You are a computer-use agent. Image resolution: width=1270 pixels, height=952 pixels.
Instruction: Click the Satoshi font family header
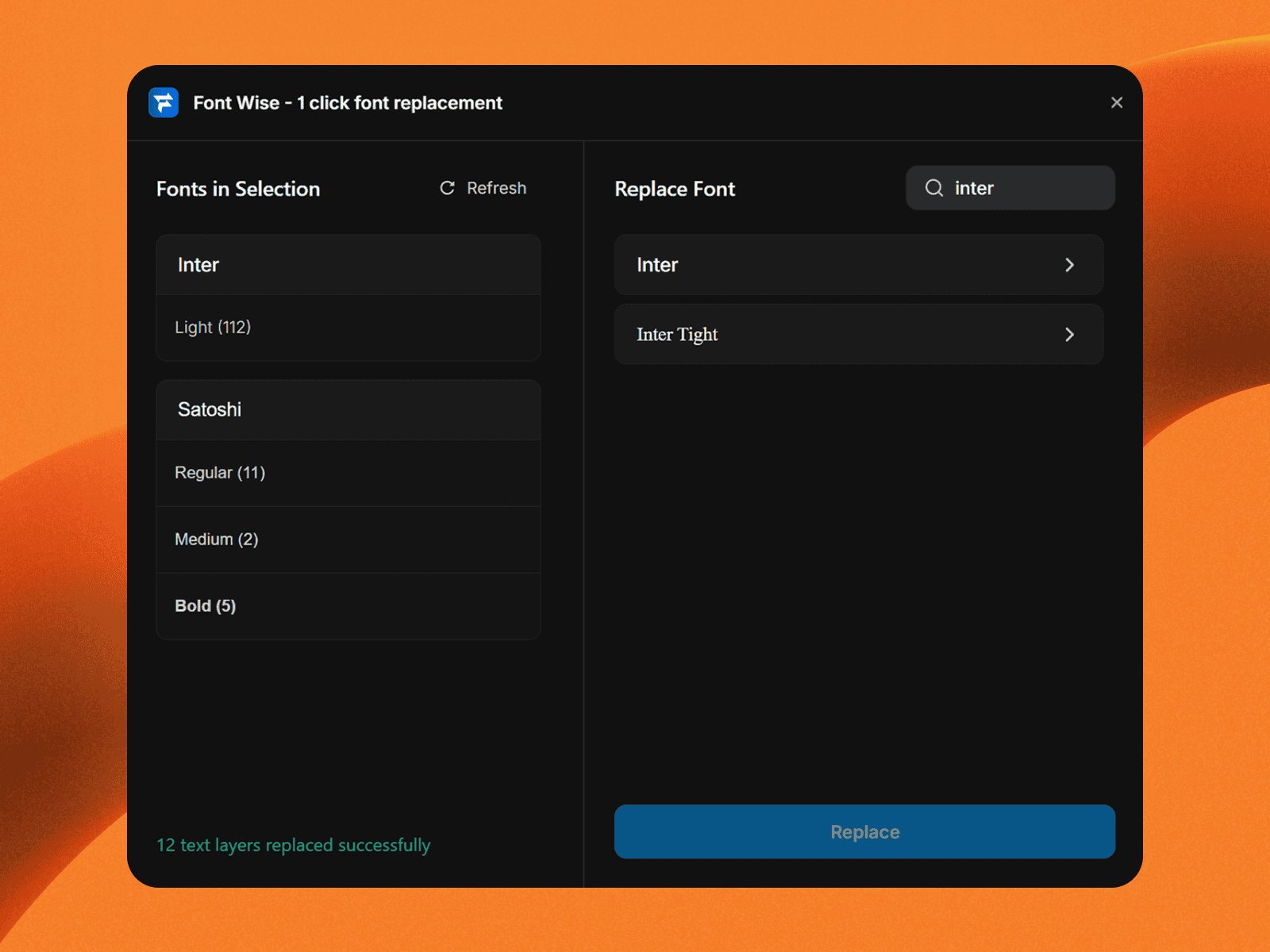(348, 409)
